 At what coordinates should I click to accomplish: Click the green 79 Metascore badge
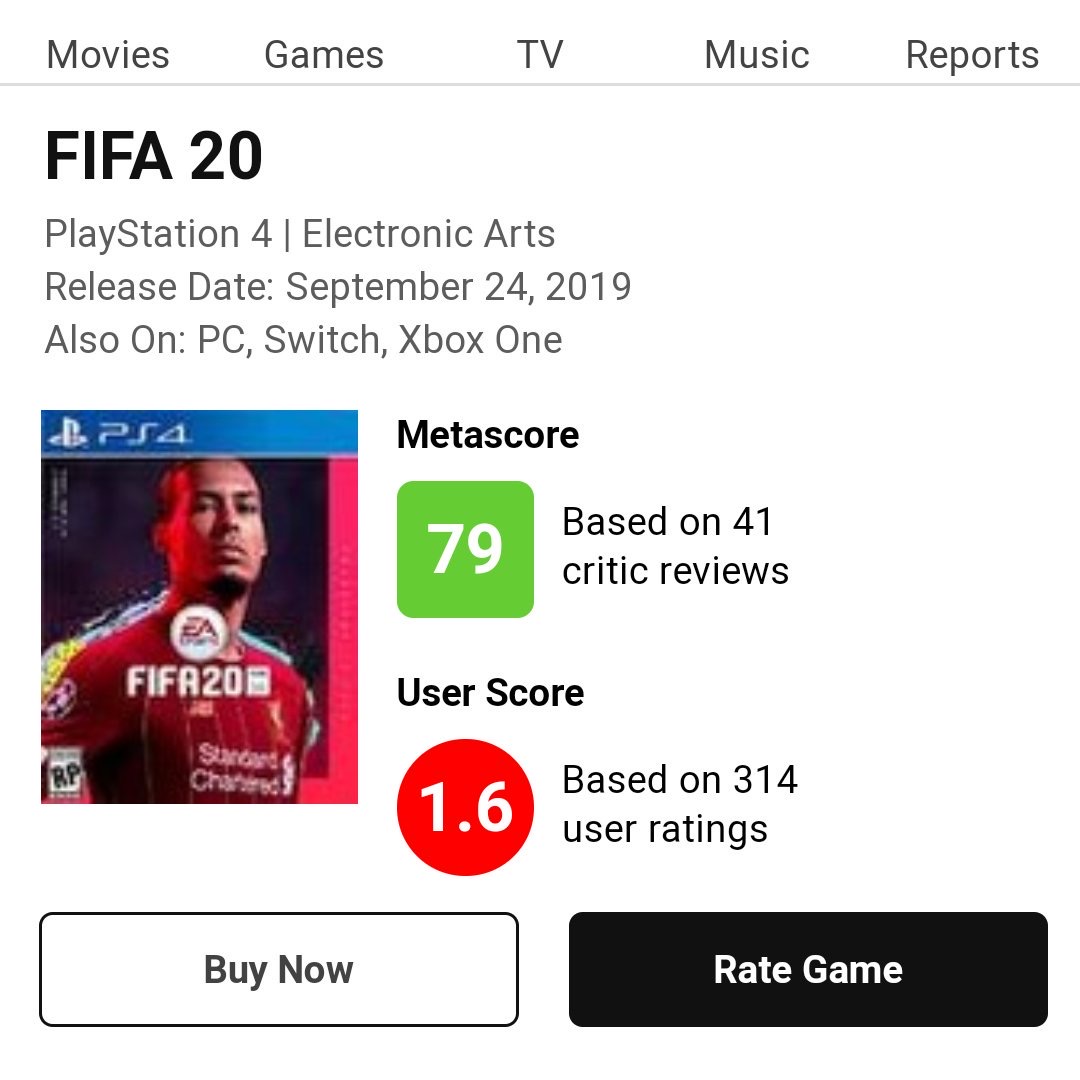[465, 549]
